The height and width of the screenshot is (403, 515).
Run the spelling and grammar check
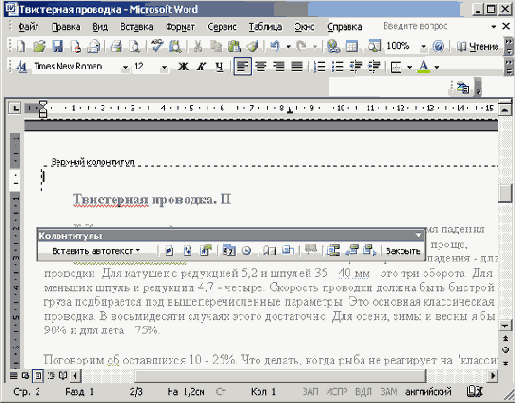pyautogui.click(x=157, y=46)
